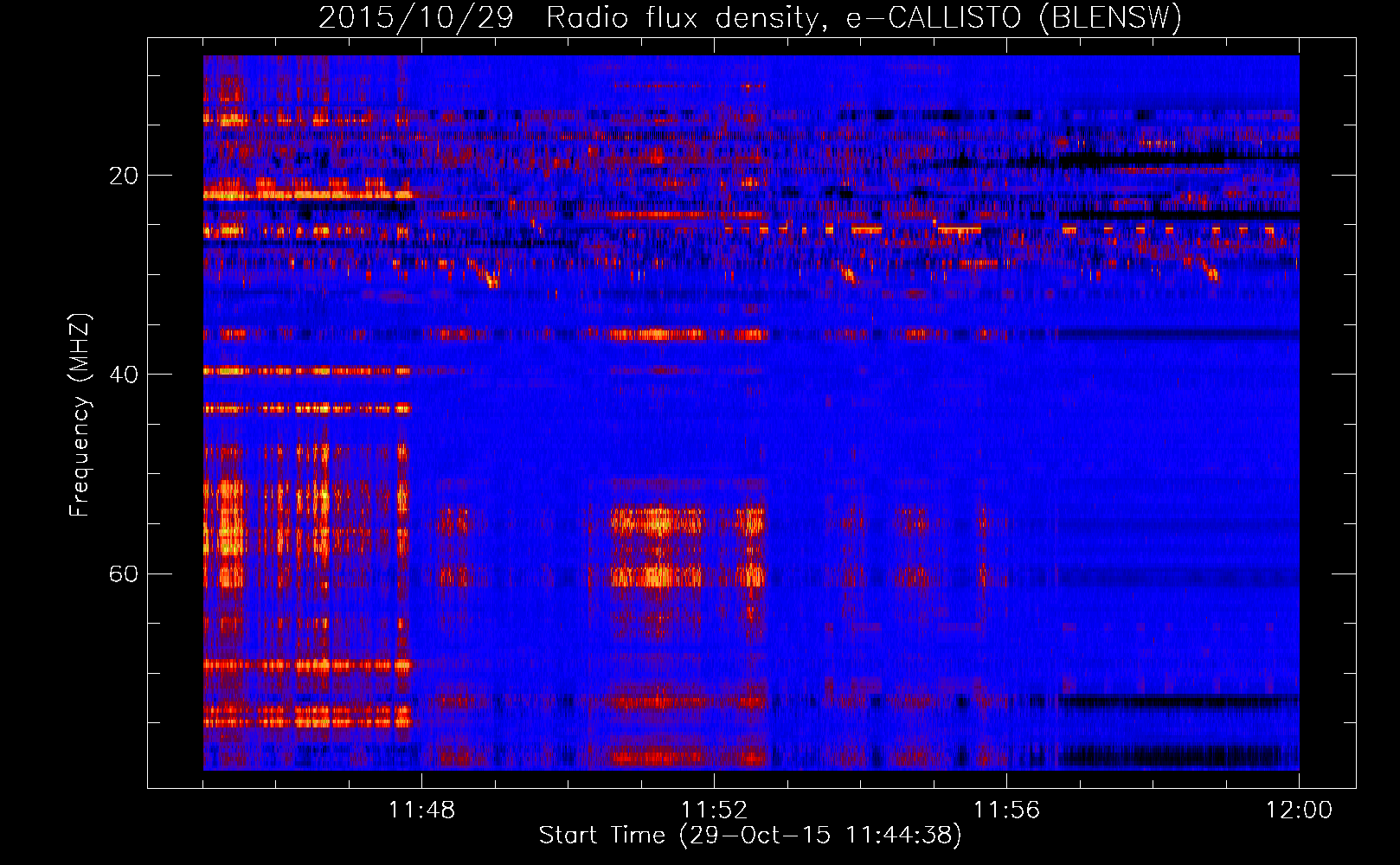Select the 'Frequency (MHZ)' y-axis label
1400x865 pixels.
(x=80, y=414)
